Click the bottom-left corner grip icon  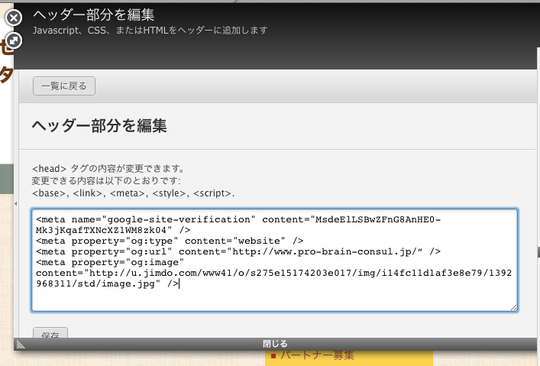(x=20, y=344)
